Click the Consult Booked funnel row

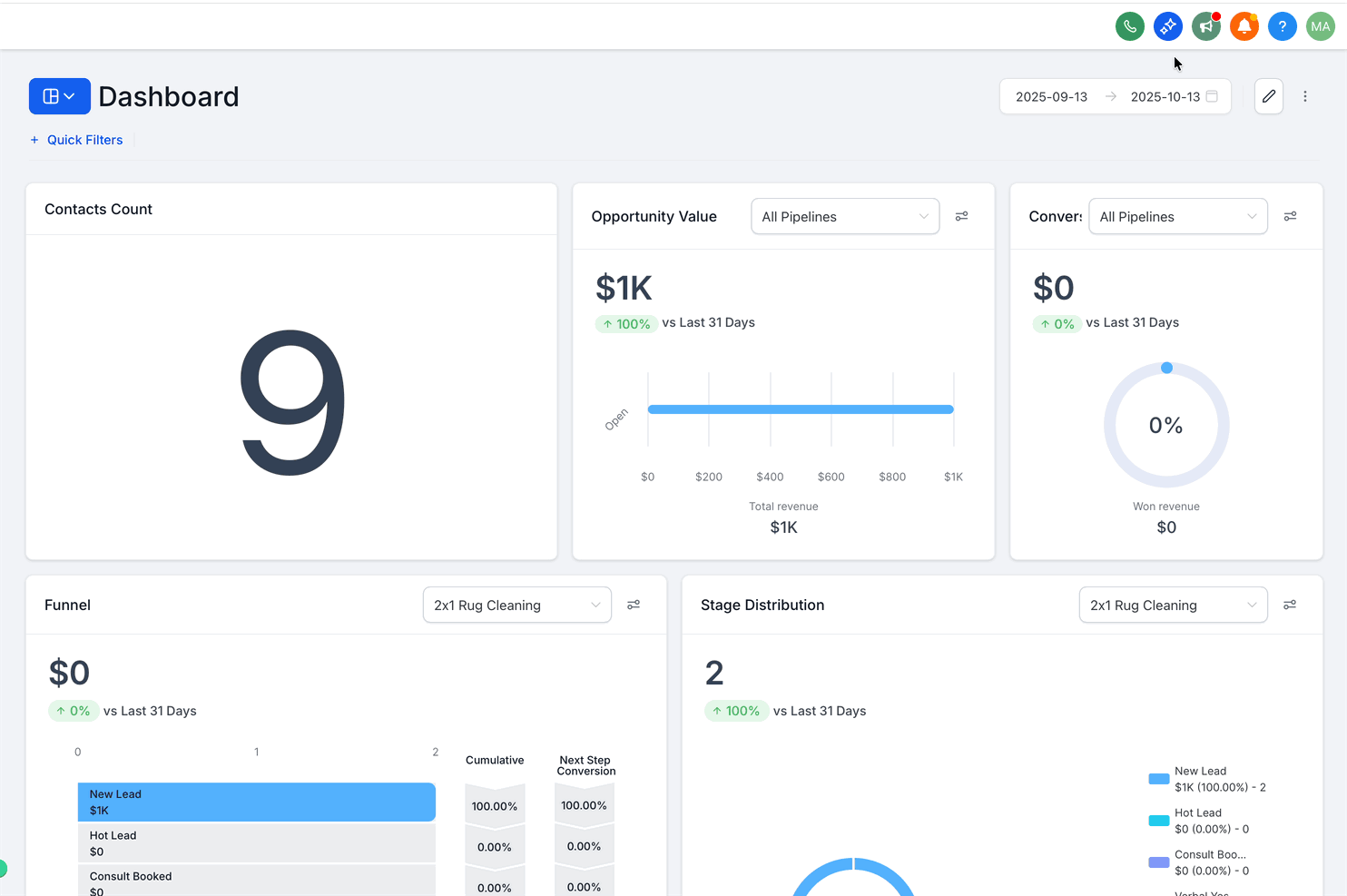[x=257, y=881]
